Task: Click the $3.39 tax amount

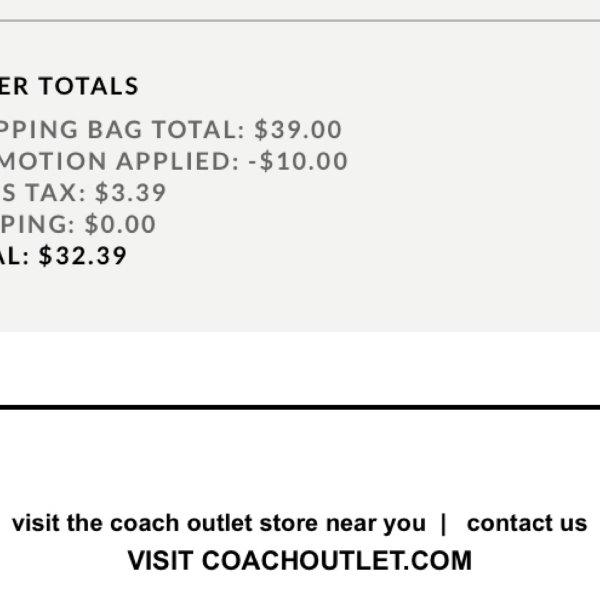Action: [130, 192]
